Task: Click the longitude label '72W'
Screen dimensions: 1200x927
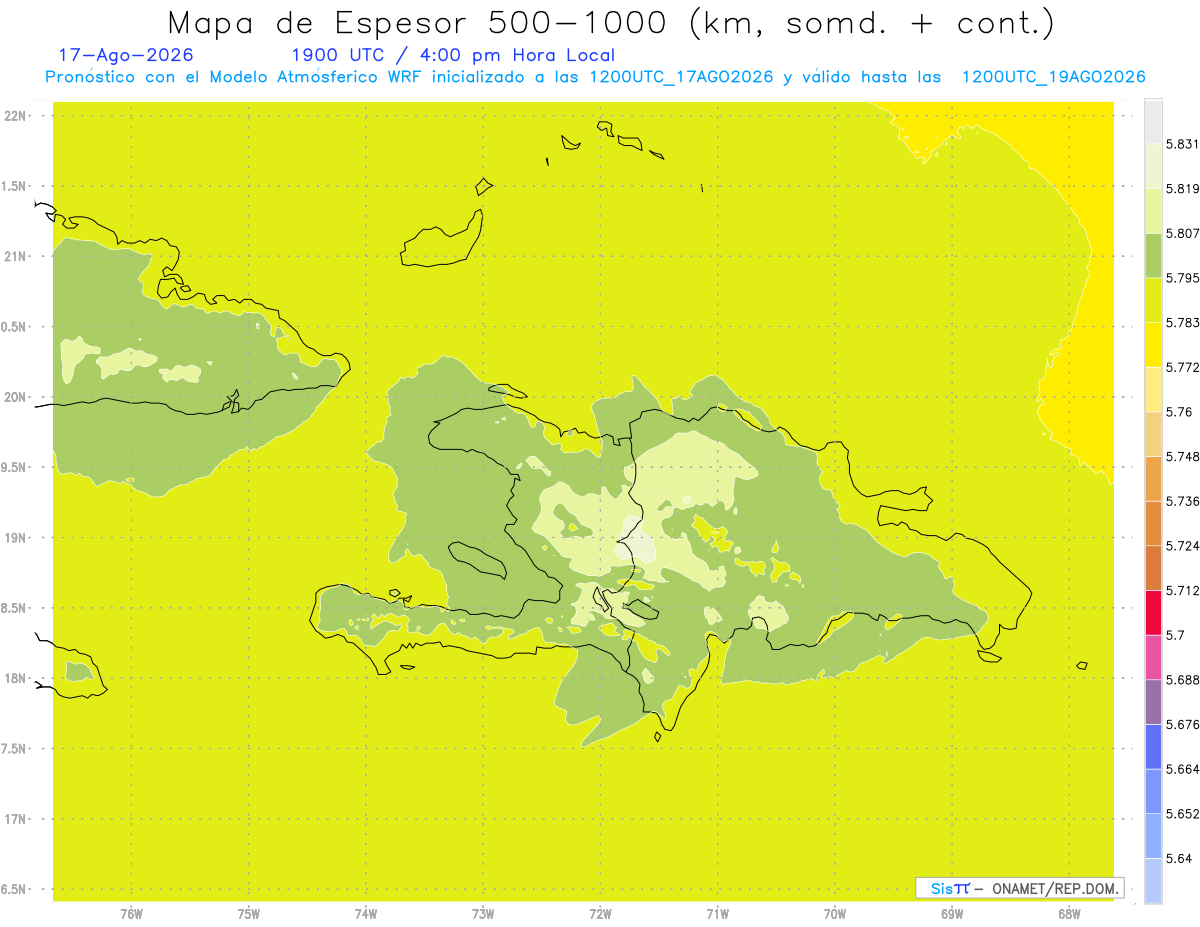Action: click(x=600, y=914)
